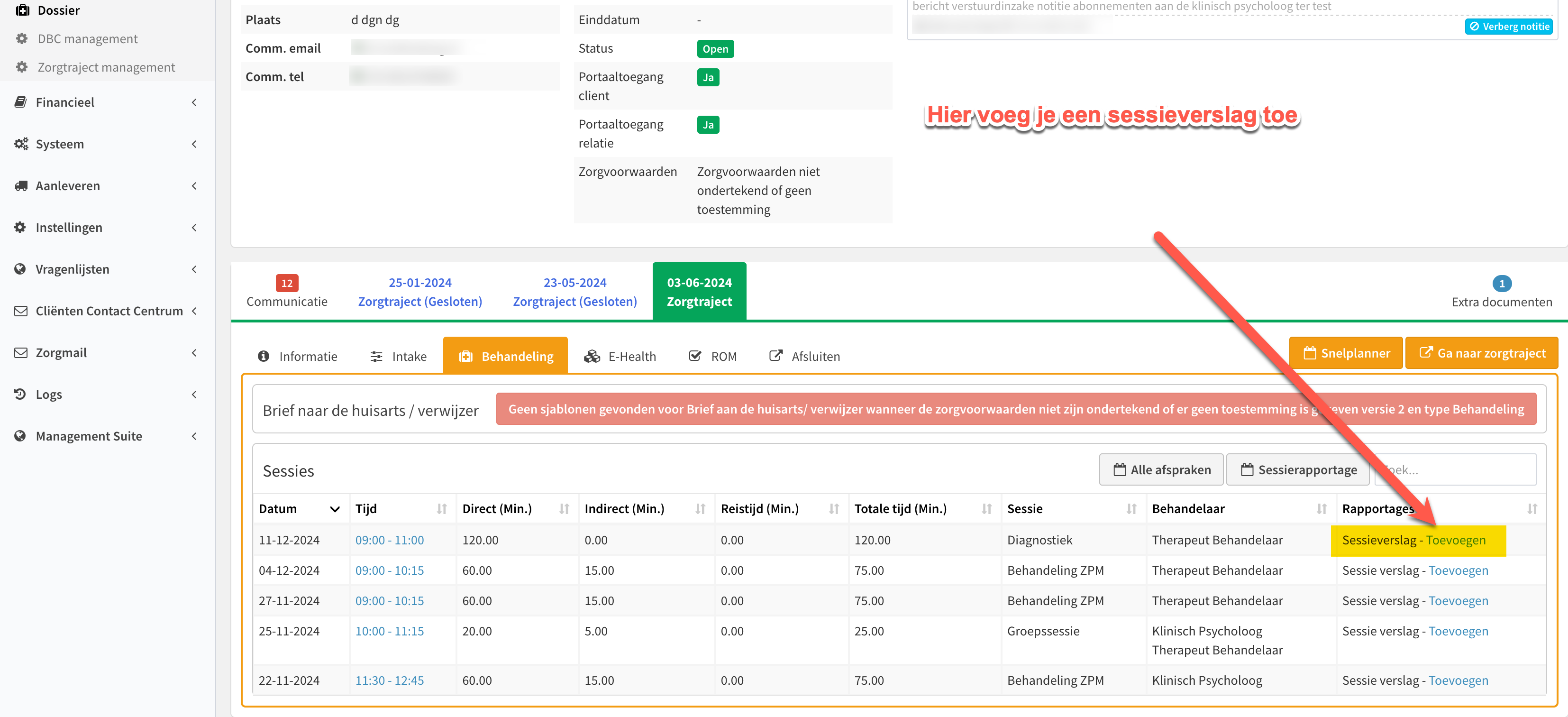This screenshot has height=717, width=1568.
Task: Add session report for 22-11-2024
Action: [x=1459, y=680]
